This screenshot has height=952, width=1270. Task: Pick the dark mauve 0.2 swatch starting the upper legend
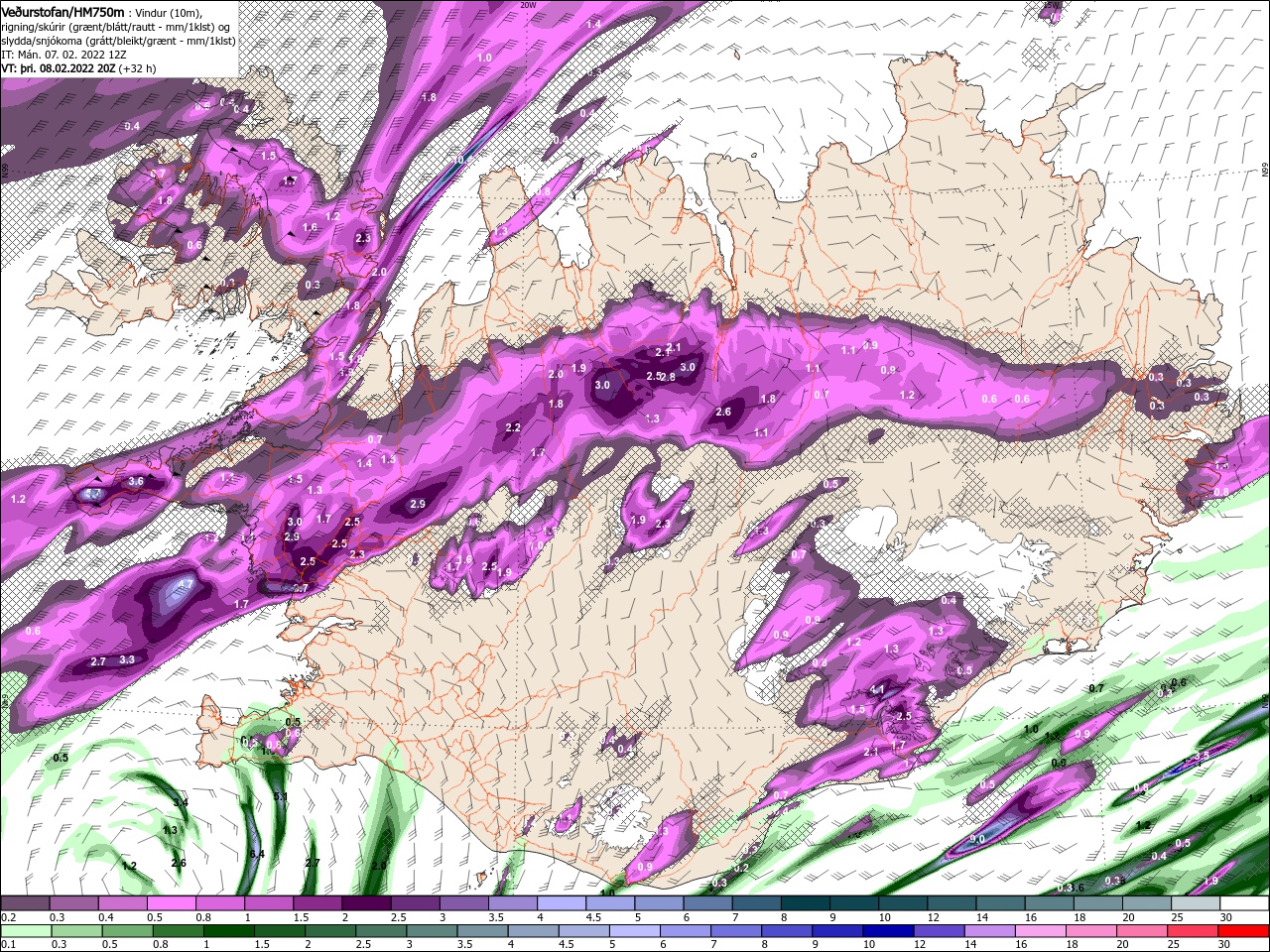point(24,903)
